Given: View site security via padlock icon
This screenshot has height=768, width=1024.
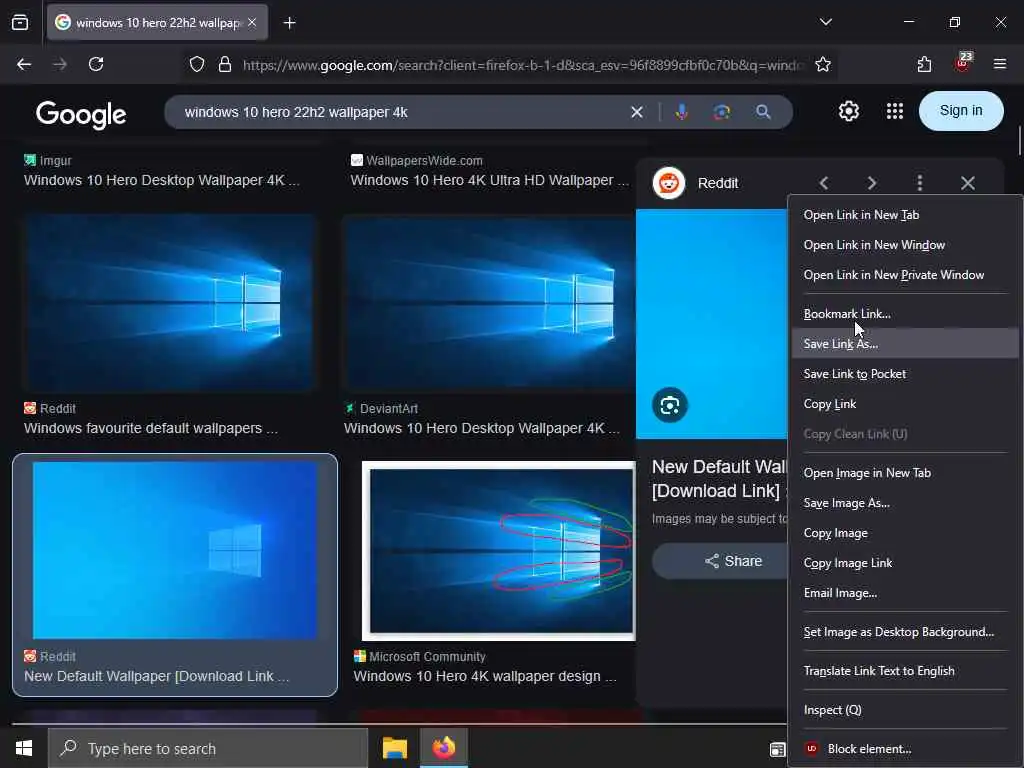Looking at the screenshot, I should coord(225,64).
